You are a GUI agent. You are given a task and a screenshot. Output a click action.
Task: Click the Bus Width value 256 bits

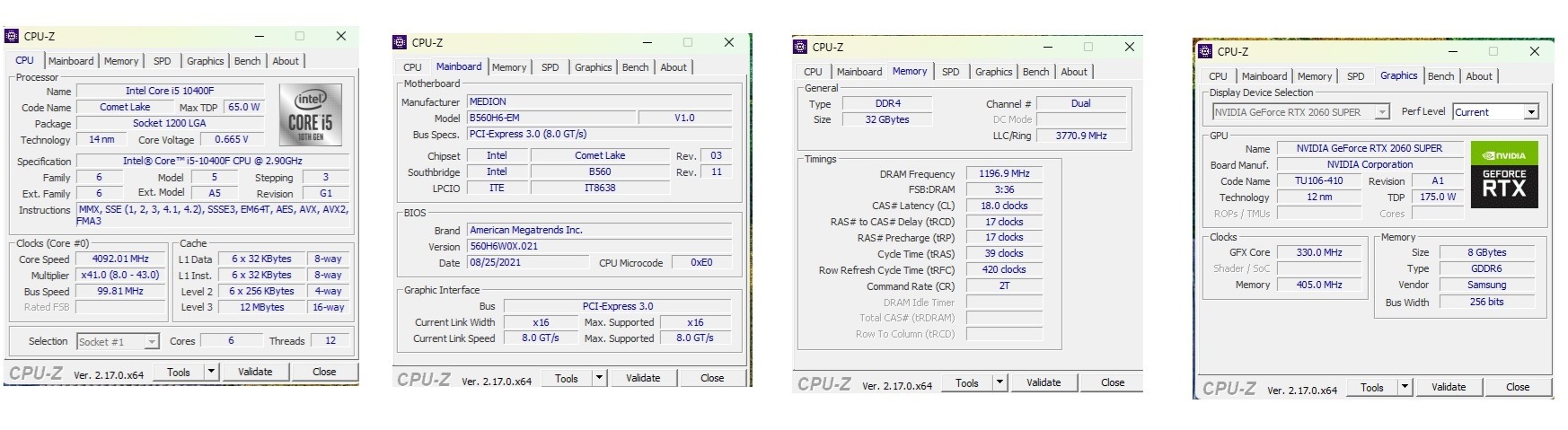[1486, 302]
